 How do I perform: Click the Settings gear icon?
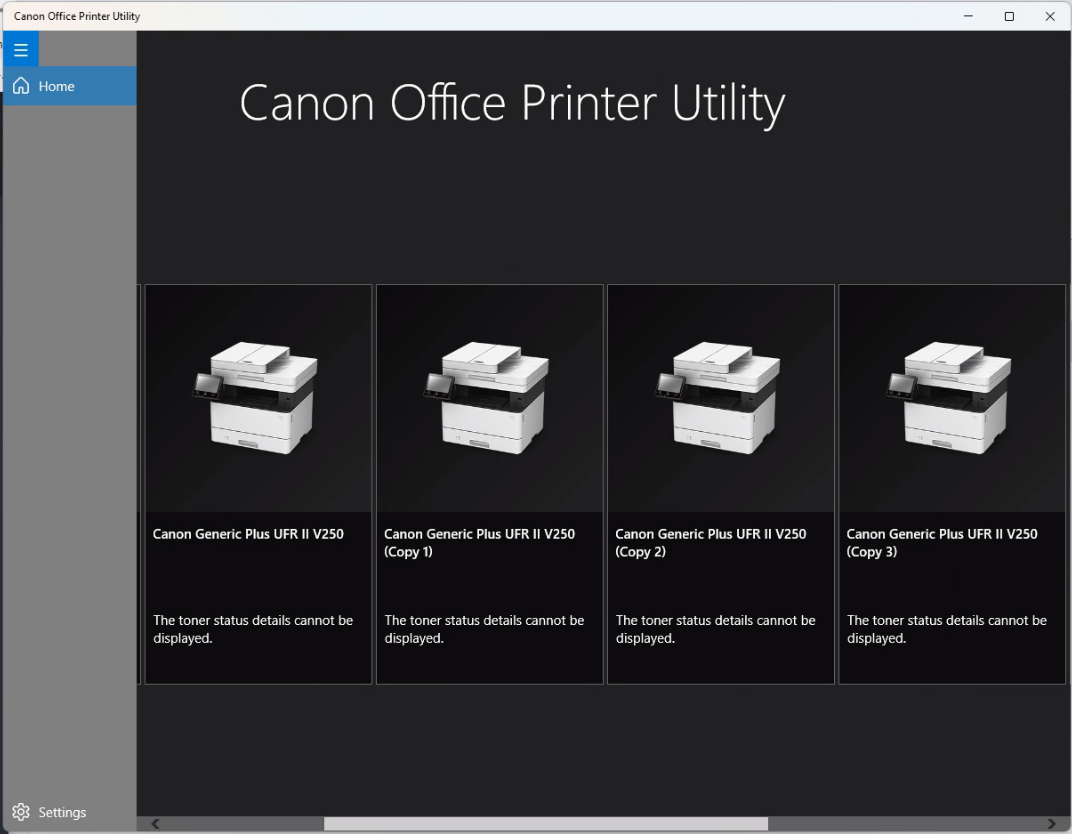click(x=21, y=812)
